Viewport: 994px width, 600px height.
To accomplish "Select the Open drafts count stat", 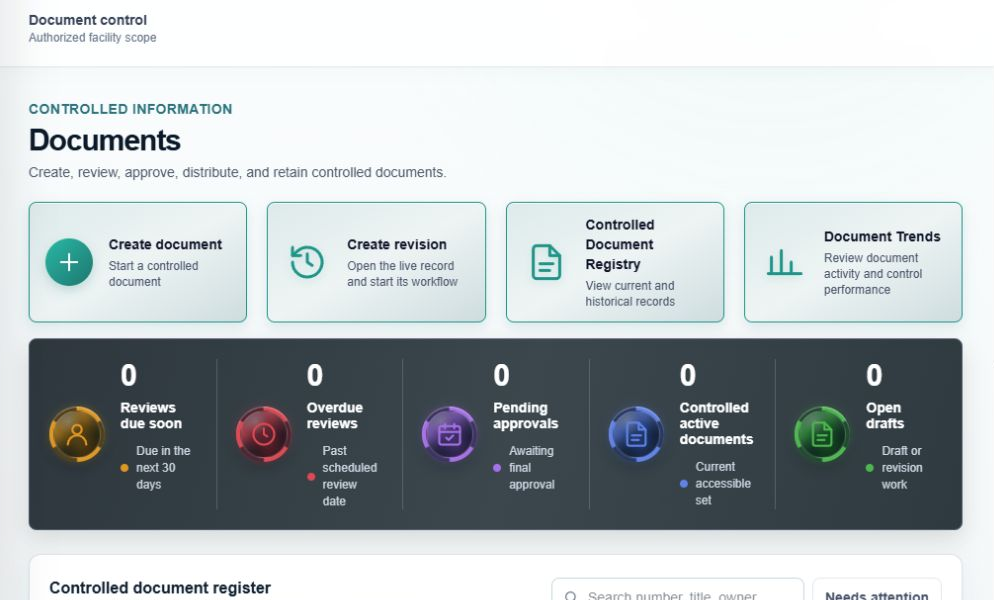I will [874, 375].
